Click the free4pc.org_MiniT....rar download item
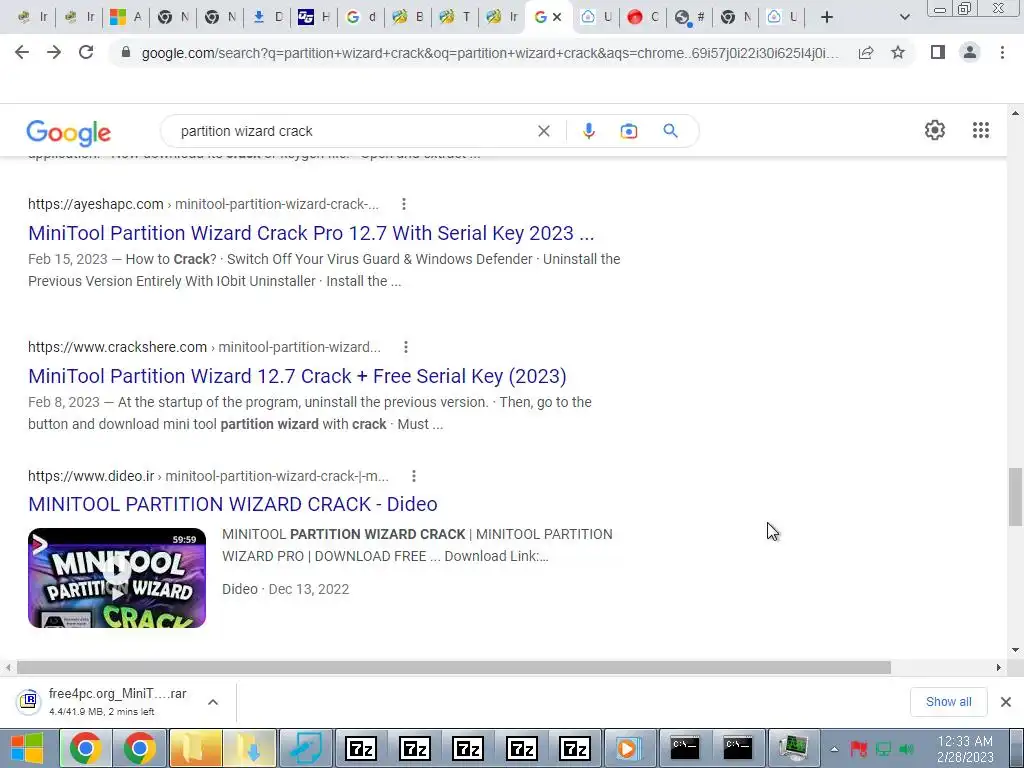 click(118, 701)
